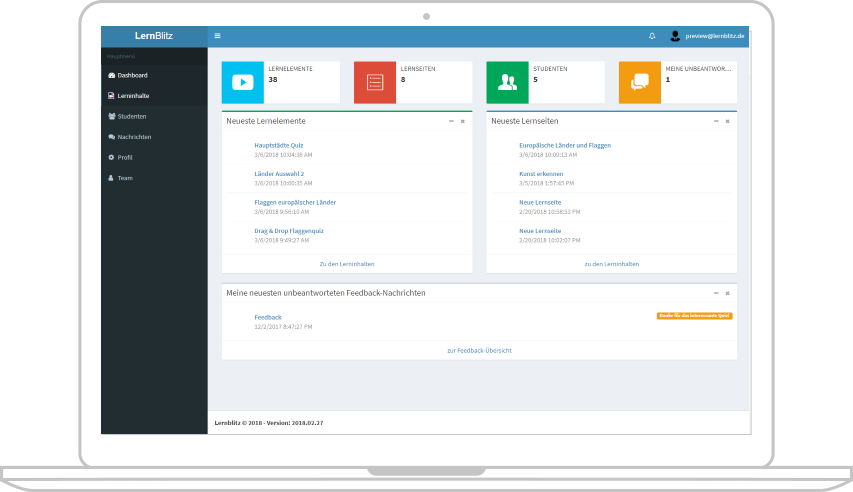Close the Neueste Lernseiten panel
Screen dimensions: 853x492
(x=727, y=121)
